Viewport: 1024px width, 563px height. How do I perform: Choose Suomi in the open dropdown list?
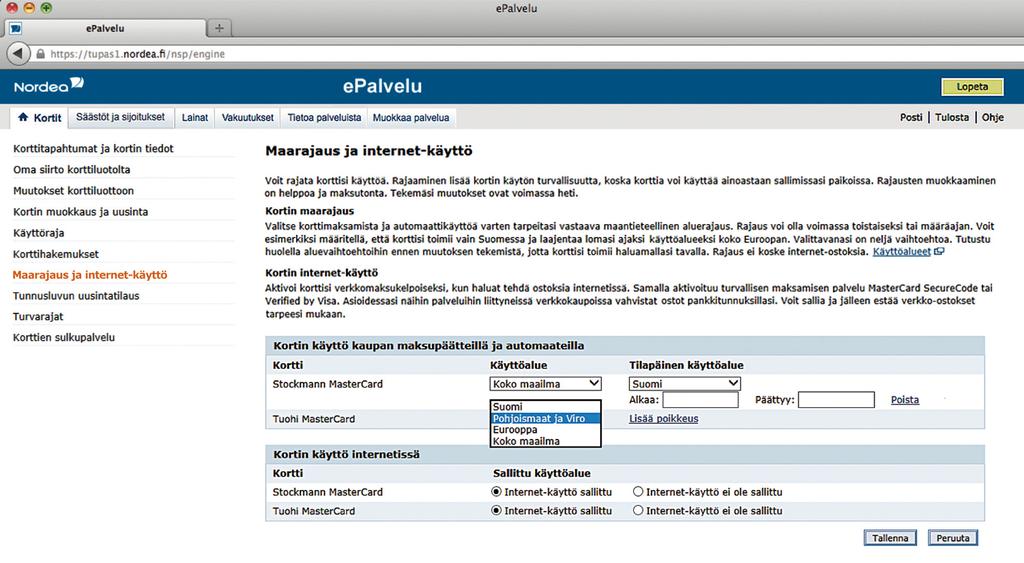tap(545, 406)
